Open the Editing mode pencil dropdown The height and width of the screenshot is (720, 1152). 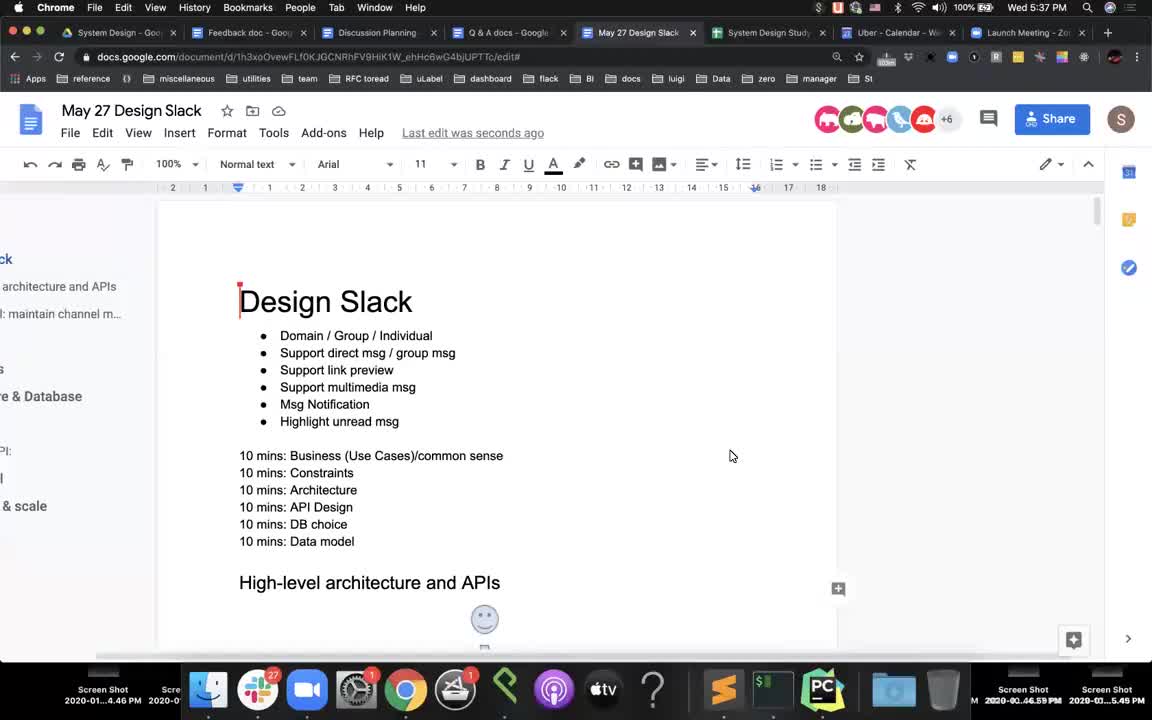[x=1051, y=165]
